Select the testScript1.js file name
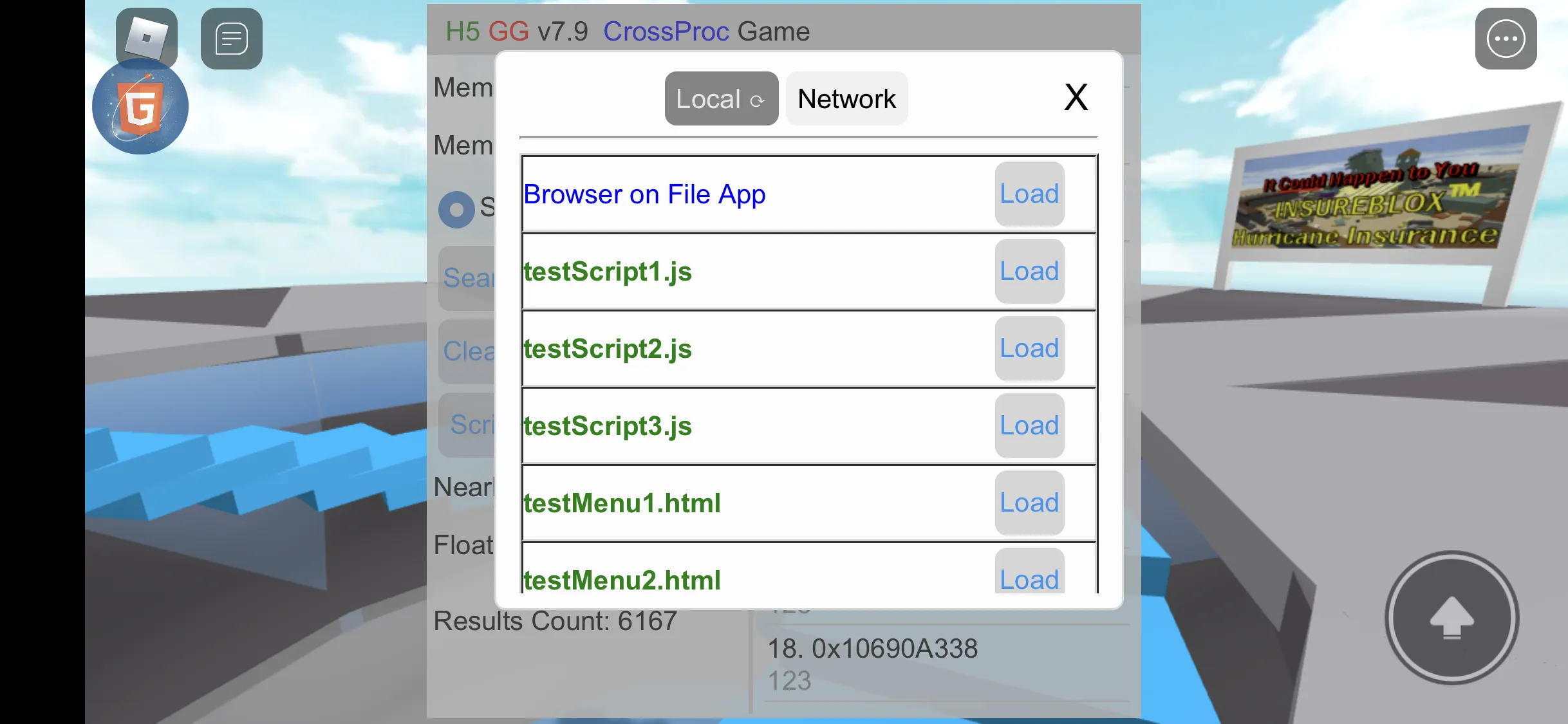1568x724 pixels. click(608, 272)
